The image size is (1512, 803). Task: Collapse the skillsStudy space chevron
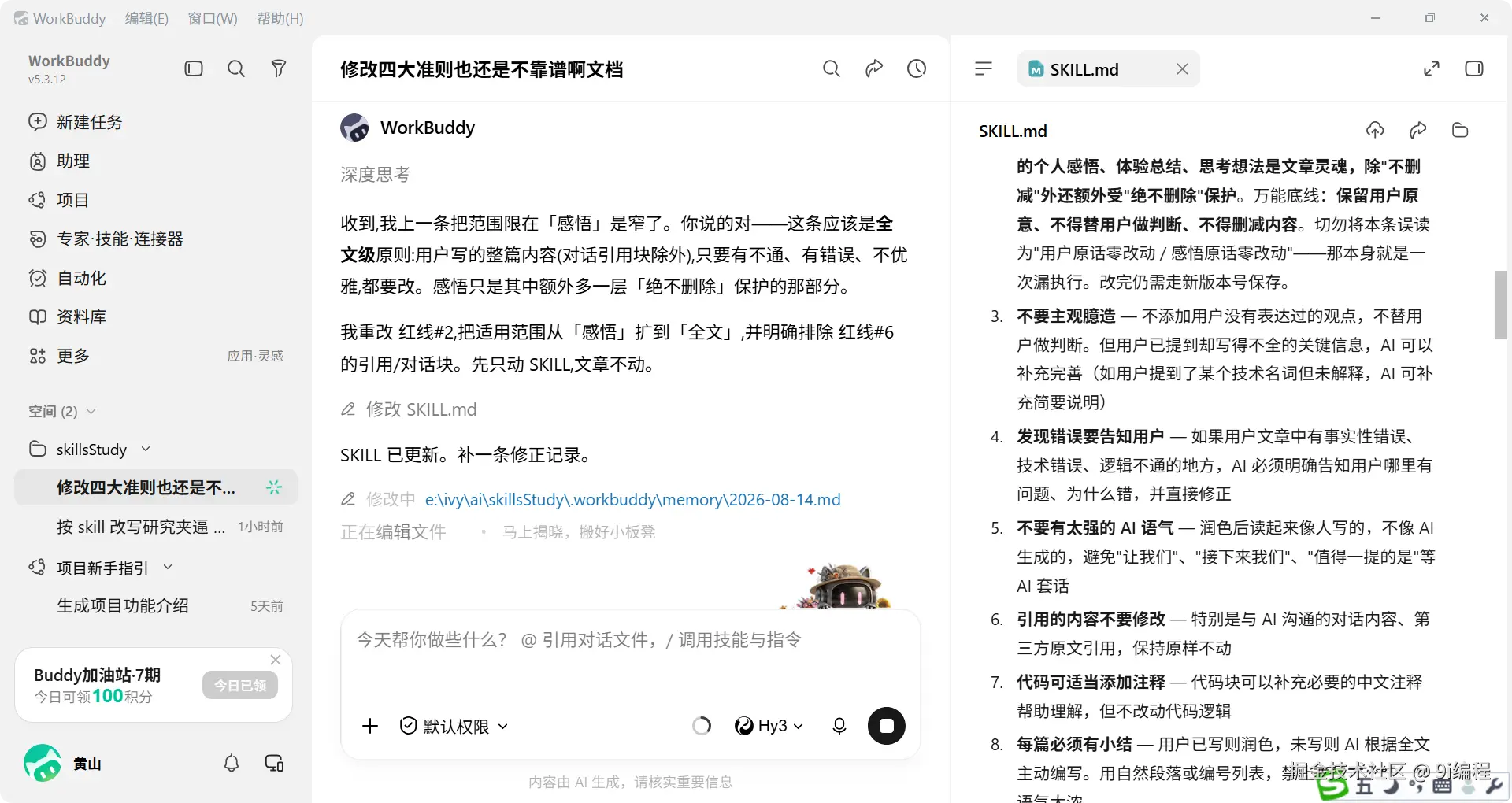click(x=146, y=450)
